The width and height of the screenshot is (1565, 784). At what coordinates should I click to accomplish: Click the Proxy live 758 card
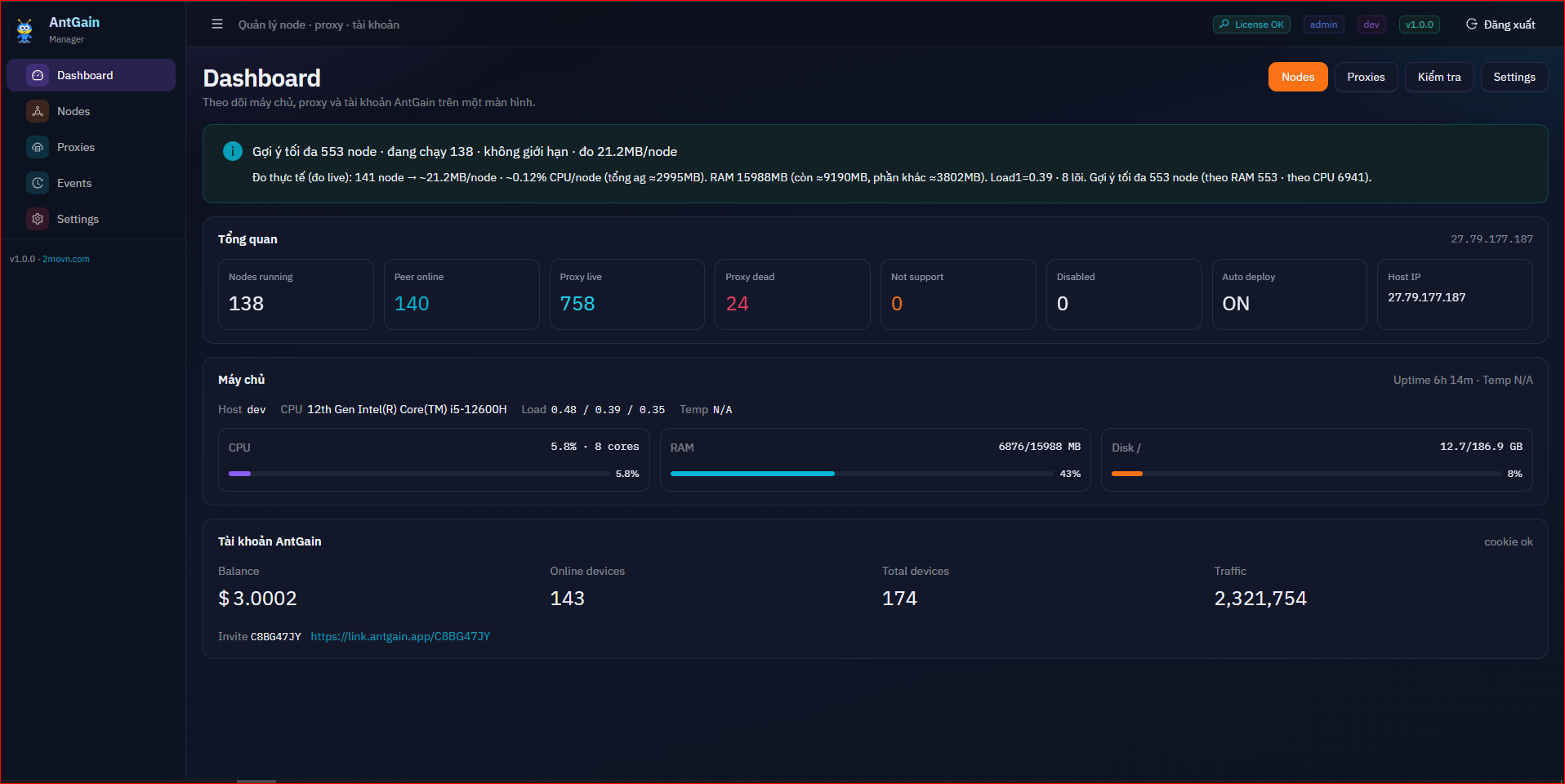(x=627, y=294)
